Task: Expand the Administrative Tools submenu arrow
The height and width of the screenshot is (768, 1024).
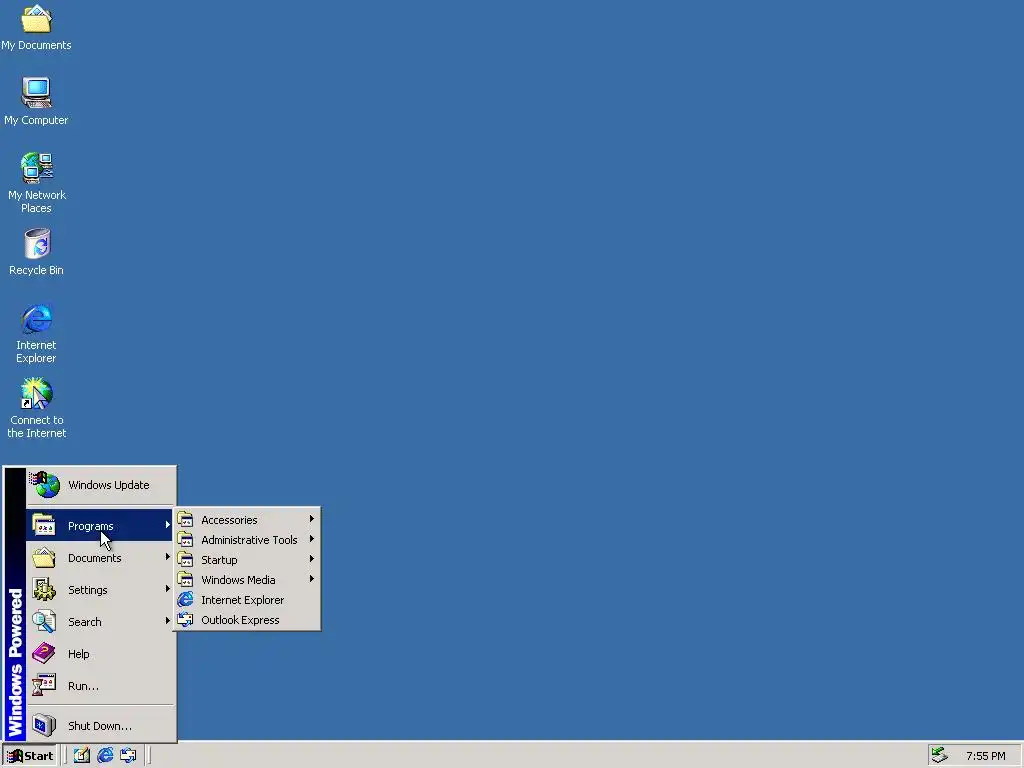Action: point(312,539)
